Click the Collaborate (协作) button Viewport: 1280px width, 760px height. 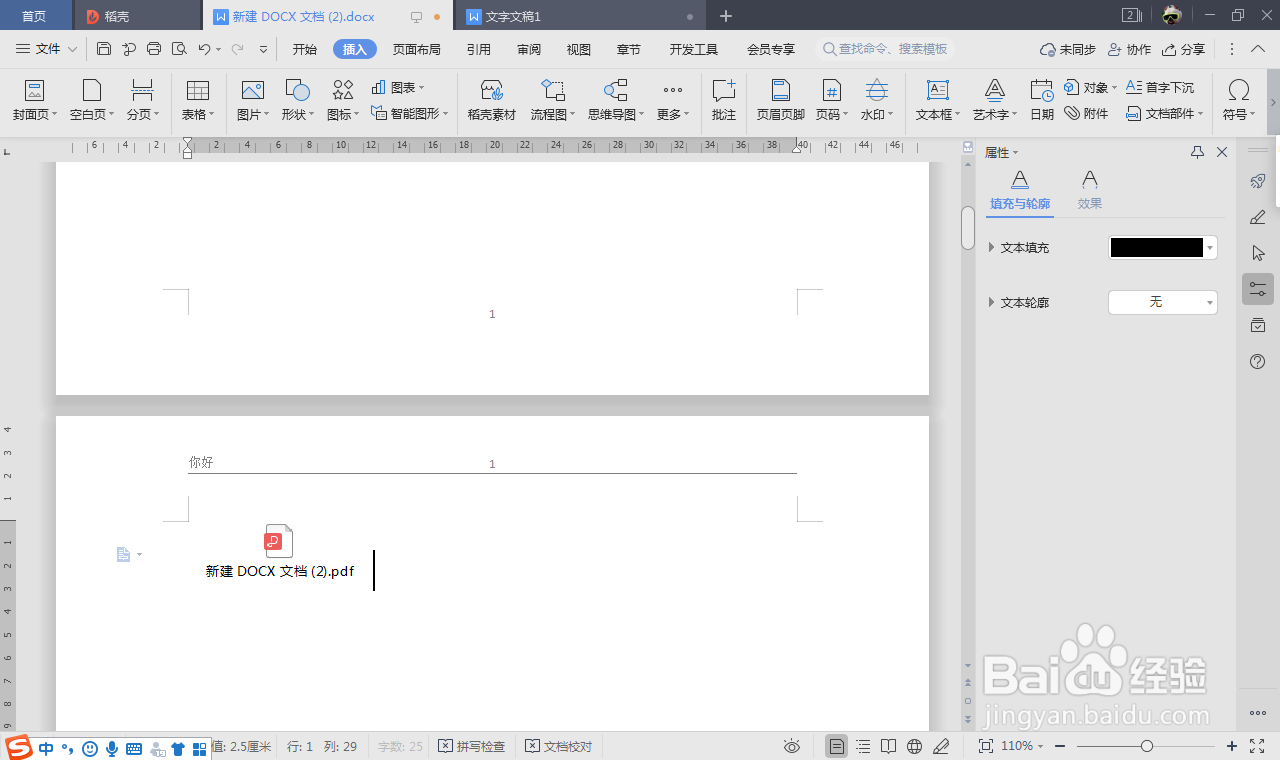(x=1130, y=49)
